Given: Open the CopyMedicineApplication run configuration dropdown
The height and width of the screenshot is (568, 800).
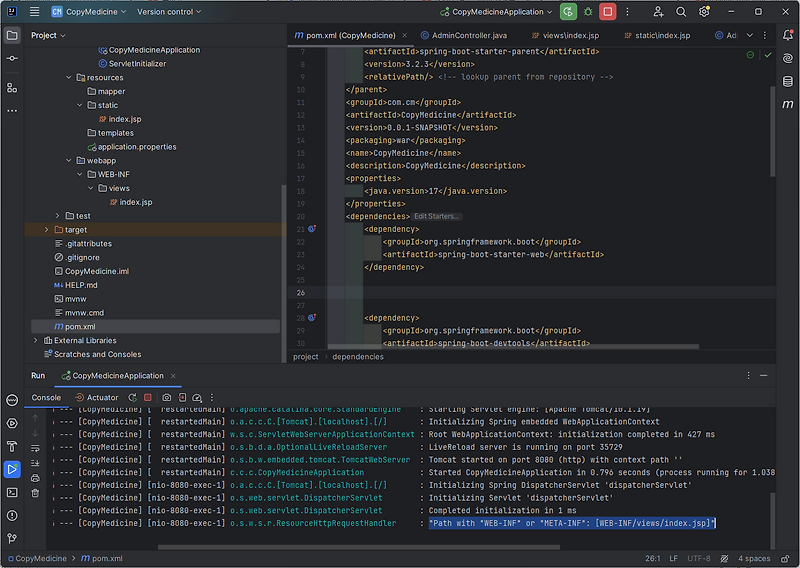Looking at the screenshot, I should [496, 12].
